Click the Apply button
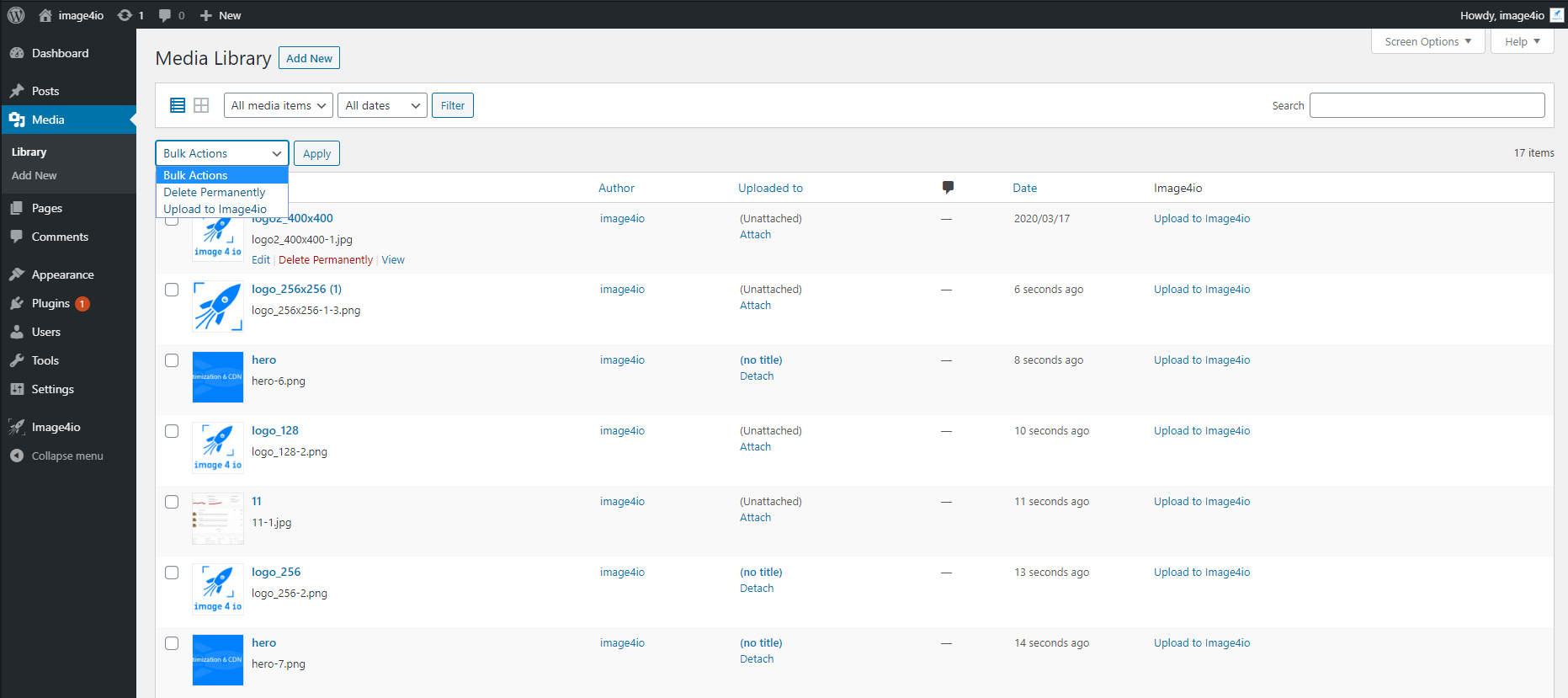1568x698 pixels. click(x=317, y=153)
